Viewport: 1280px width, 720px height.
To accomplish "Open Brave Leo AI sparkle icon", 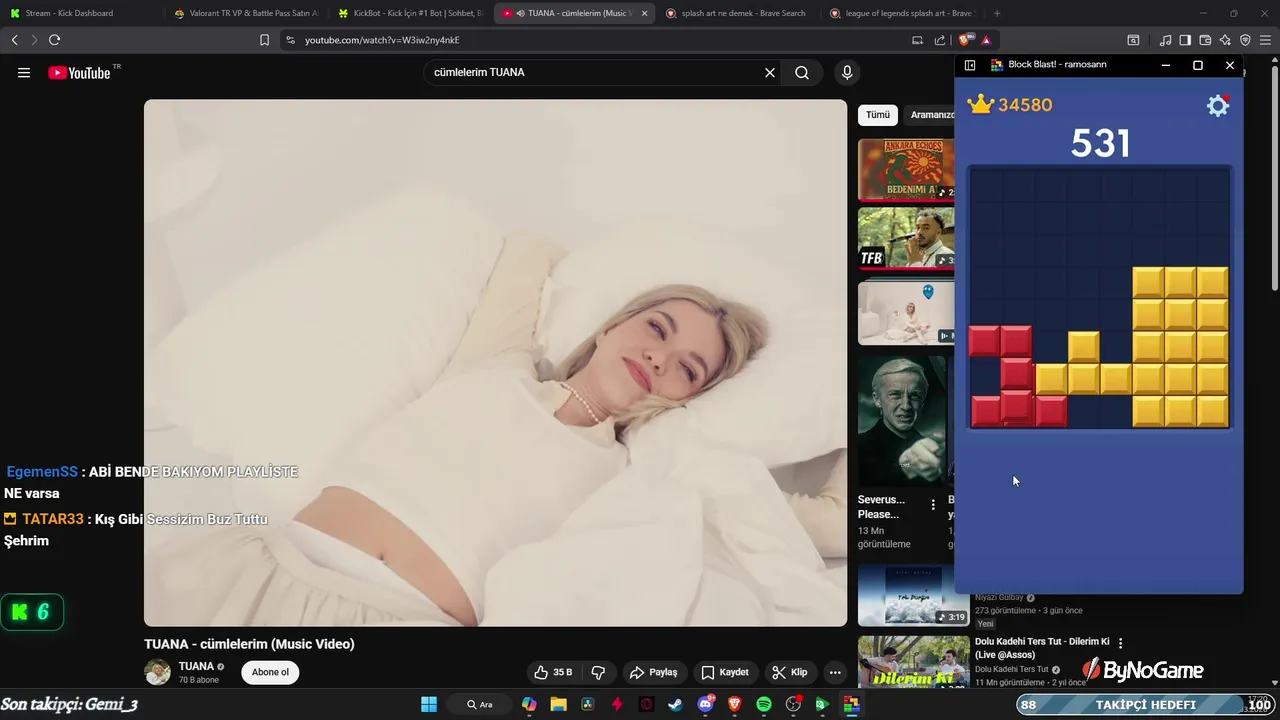I will click(1225, 40).
